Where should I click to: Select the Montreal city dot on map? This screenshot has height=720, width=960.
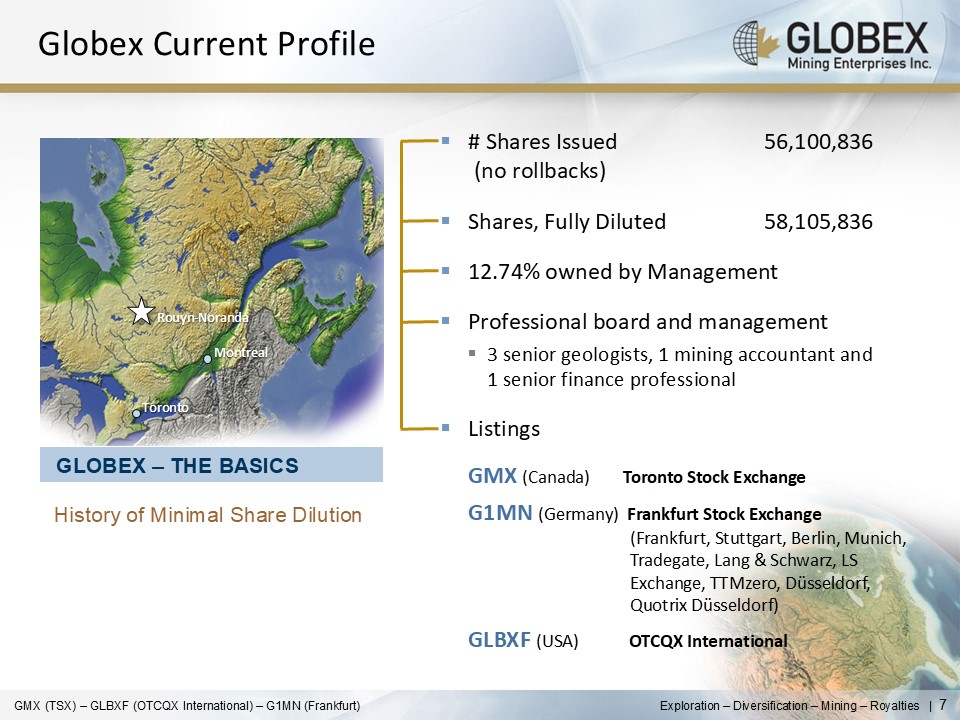[x=208, y=358]
